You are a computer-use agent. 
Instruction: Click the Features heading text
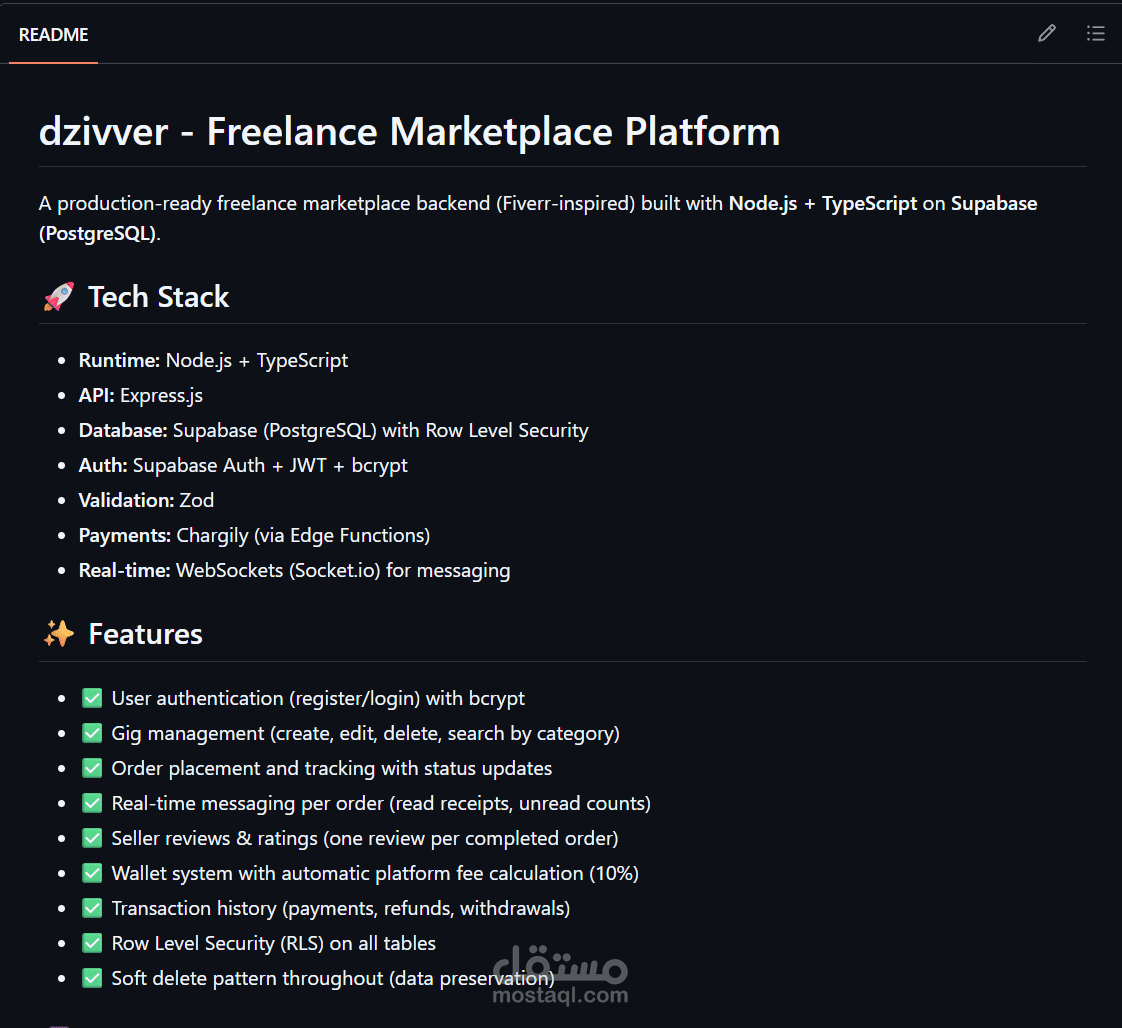pyautogui.click(x=145, y=634)
